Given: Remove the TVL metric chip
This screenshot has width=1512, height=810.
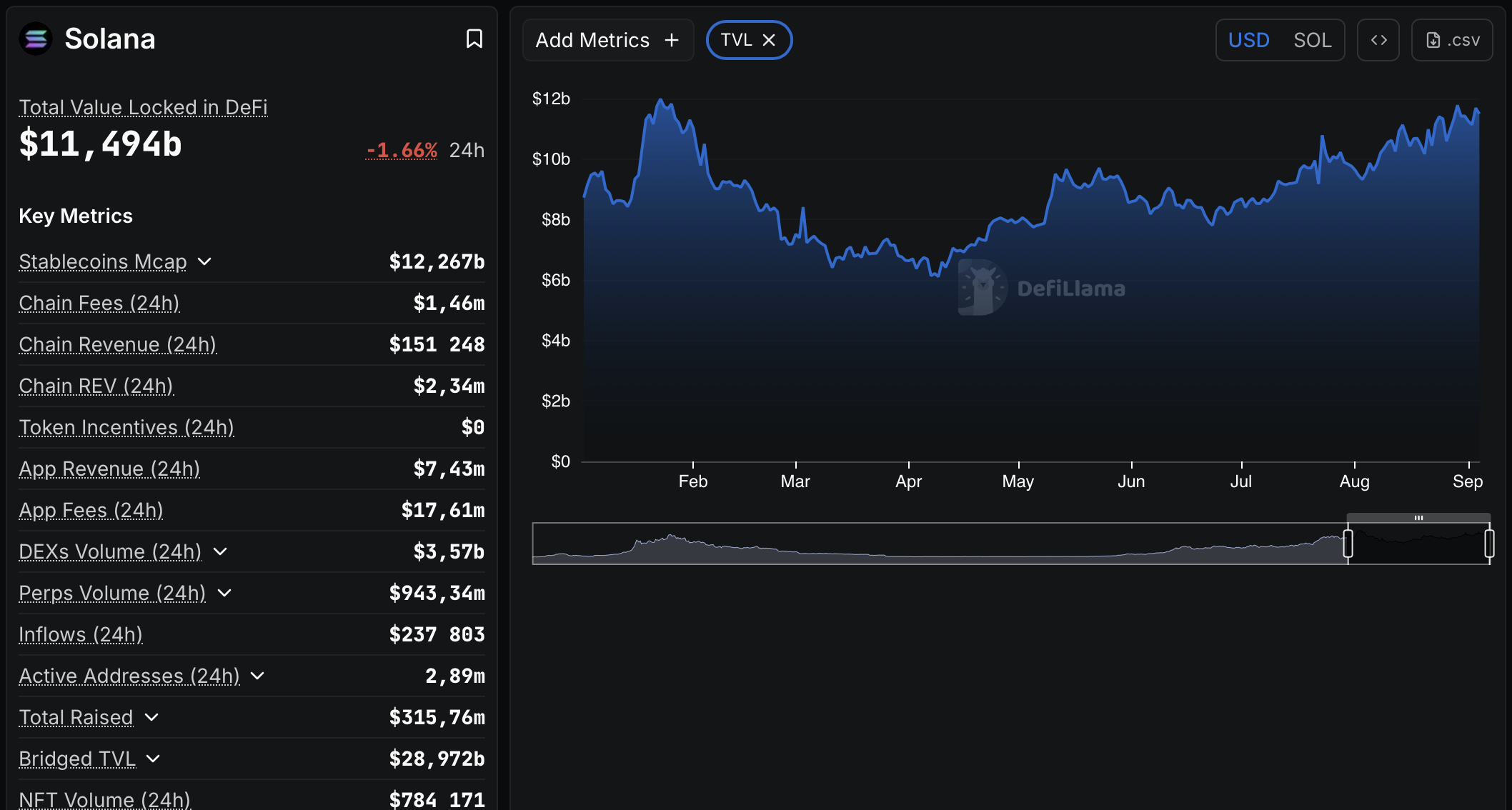Looking at the screenshot, I should [769, 40].
